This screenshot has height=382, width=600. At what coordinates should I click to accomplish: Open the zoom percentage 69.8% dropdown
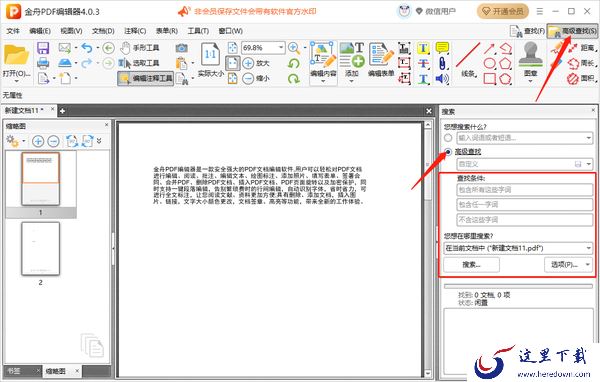pos(281,48)
